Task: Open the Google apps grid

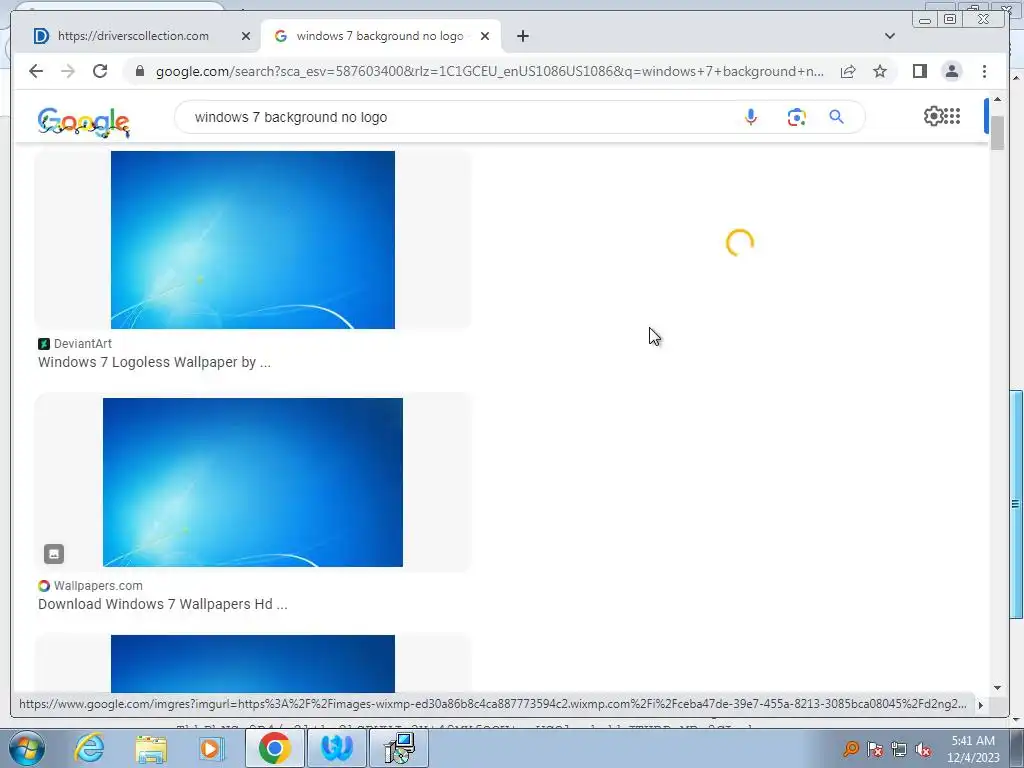Action: pos(952,116)
